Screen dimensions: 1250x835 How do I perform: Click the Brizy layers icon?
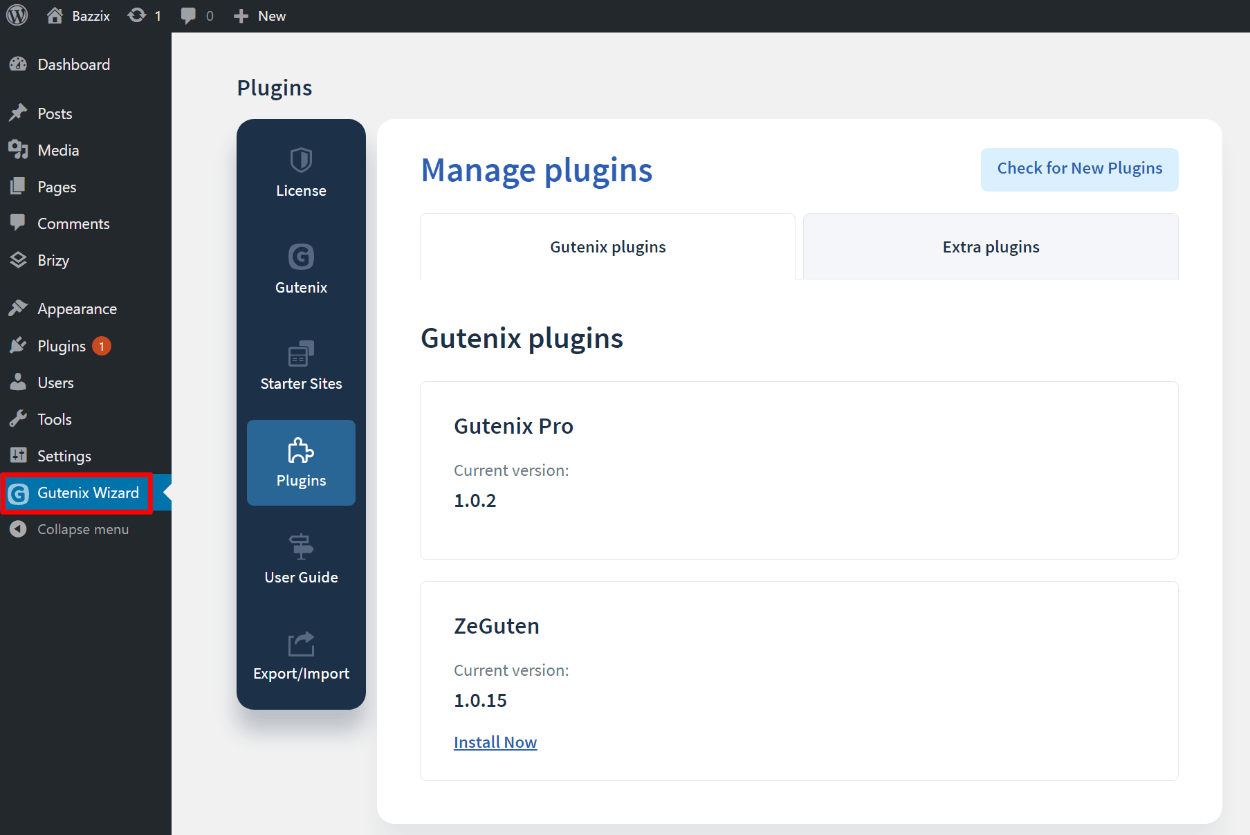pyautogui.click(x=18, y=260)
